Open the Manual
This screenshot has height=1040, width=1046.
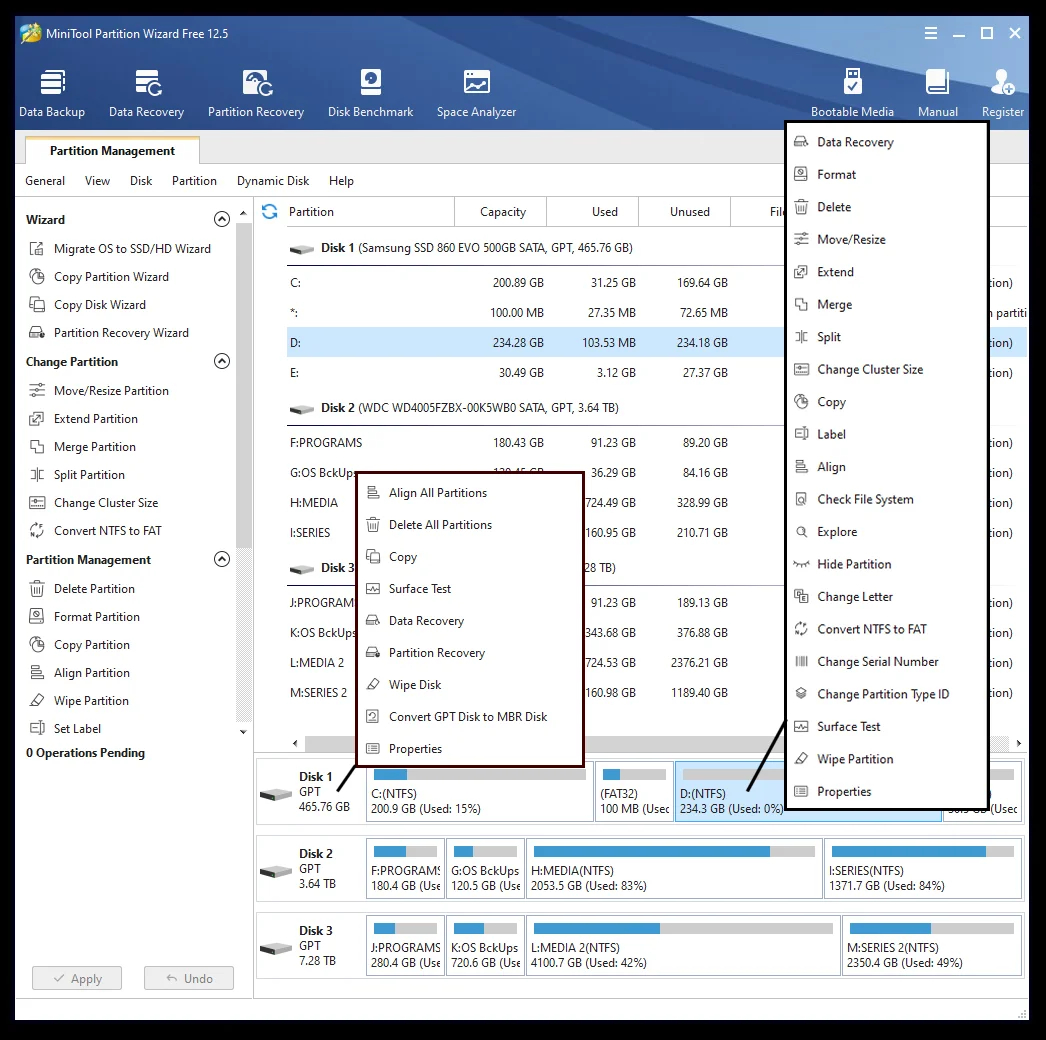(937, 93)
